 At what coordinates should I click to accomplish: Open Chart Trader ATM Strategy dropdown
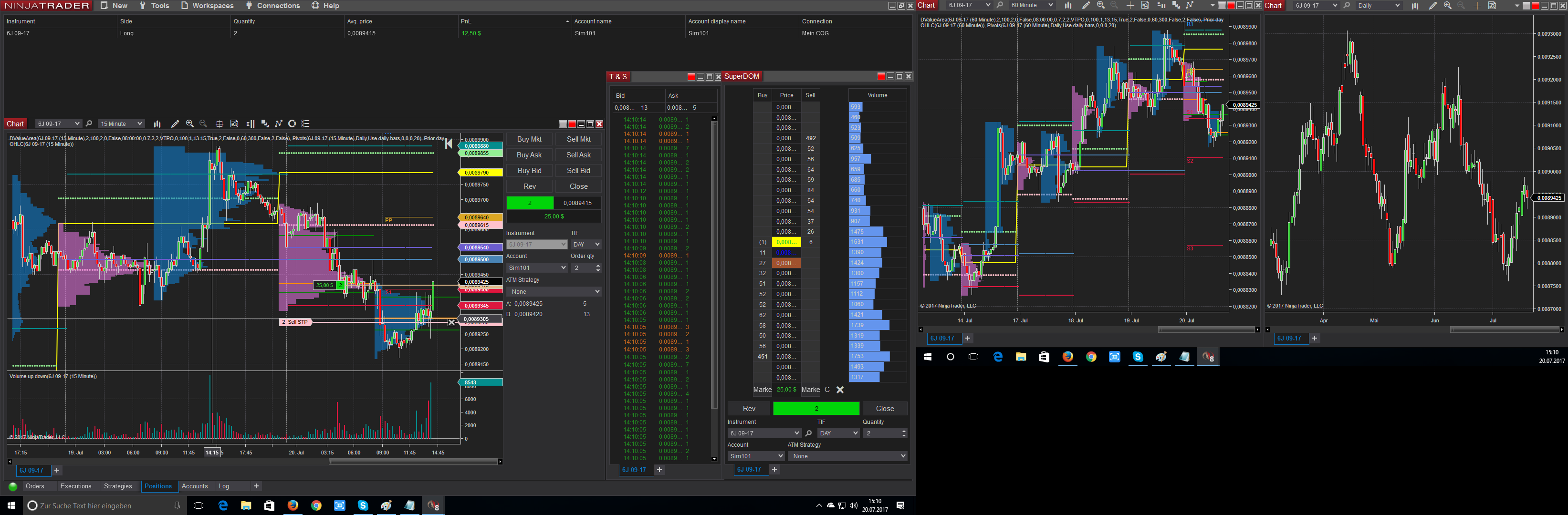(x=554, y=292)
